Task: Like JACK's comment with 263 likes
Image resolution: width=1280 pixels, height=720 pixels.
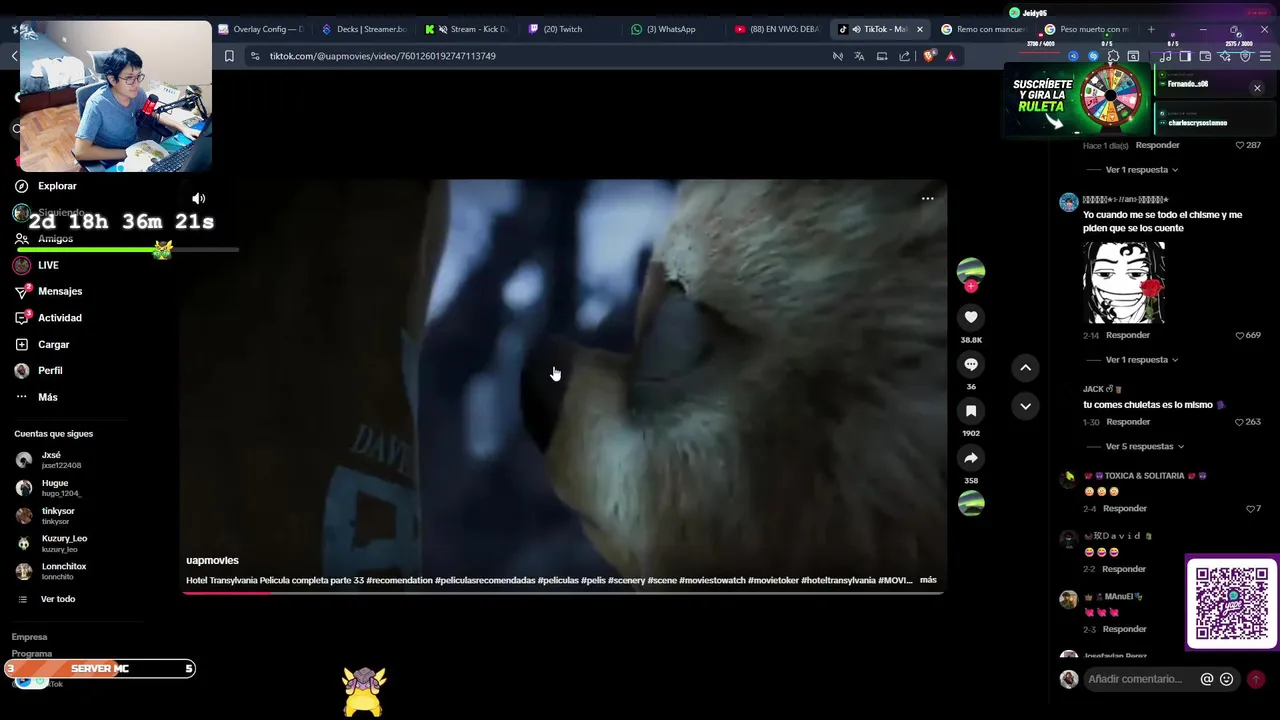Action: tap(1240, 422)
